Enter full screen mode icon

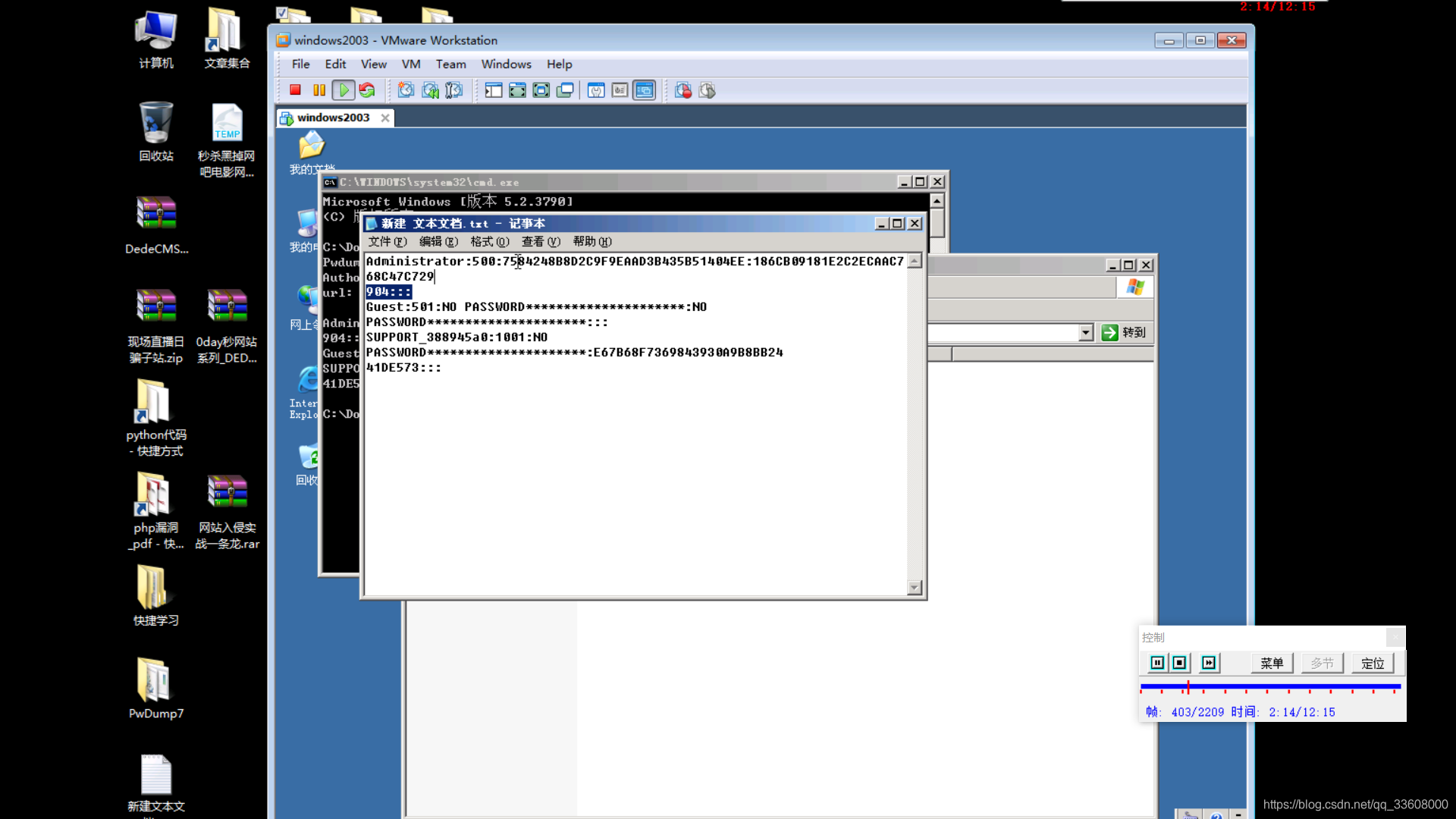pos(541,90)
